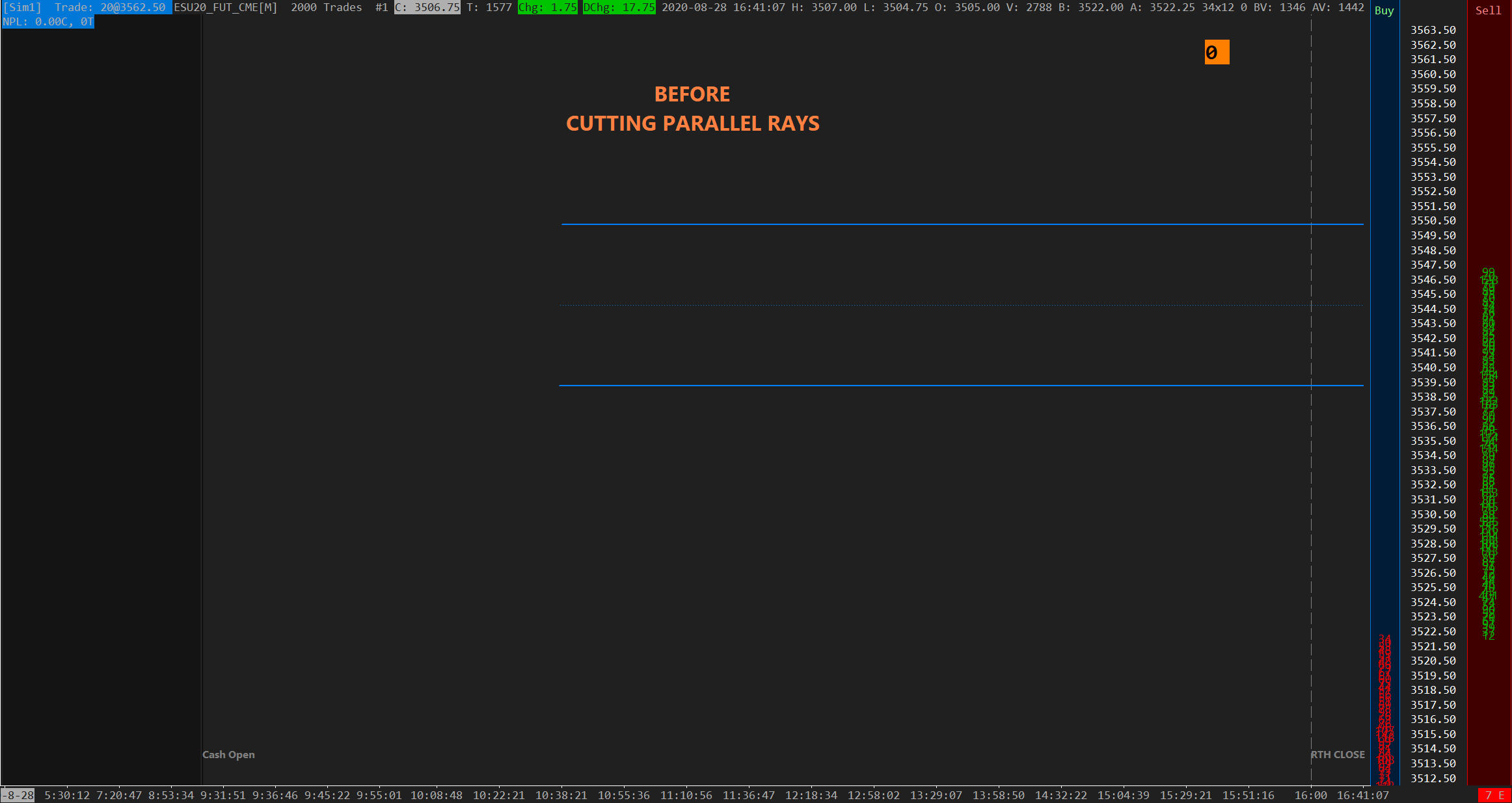The width and height of the screenshot is (1512, 803).
Task: Click the dotted midline between the rays
Action: pos(911,305)
